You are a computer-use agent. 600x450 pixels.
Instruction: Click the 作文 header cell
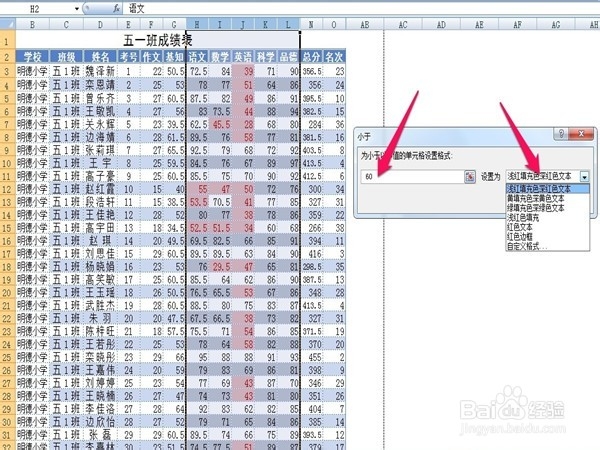pyautogui.click(x=152, y=57)
